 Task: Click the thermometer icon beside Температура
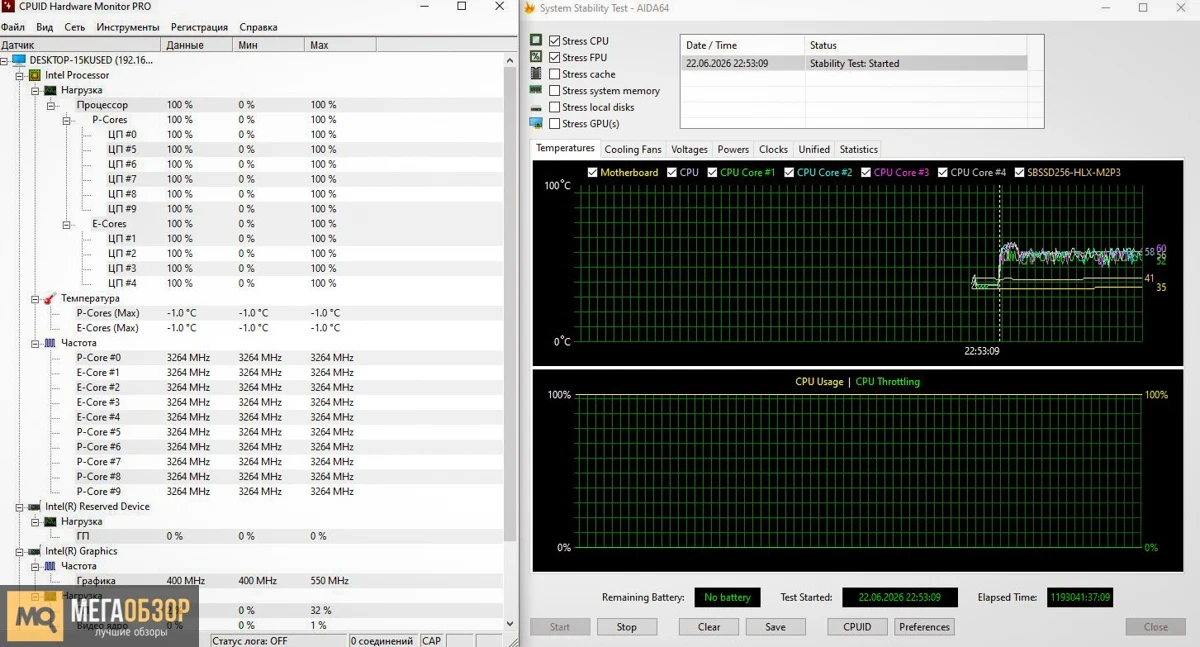tap(50, 298)
